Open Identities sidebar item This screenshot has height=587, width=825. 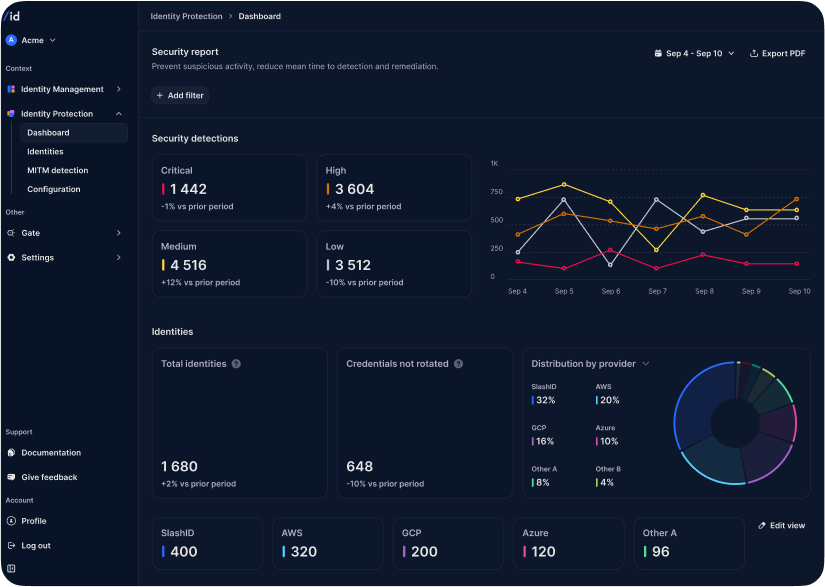coord(45,151)
